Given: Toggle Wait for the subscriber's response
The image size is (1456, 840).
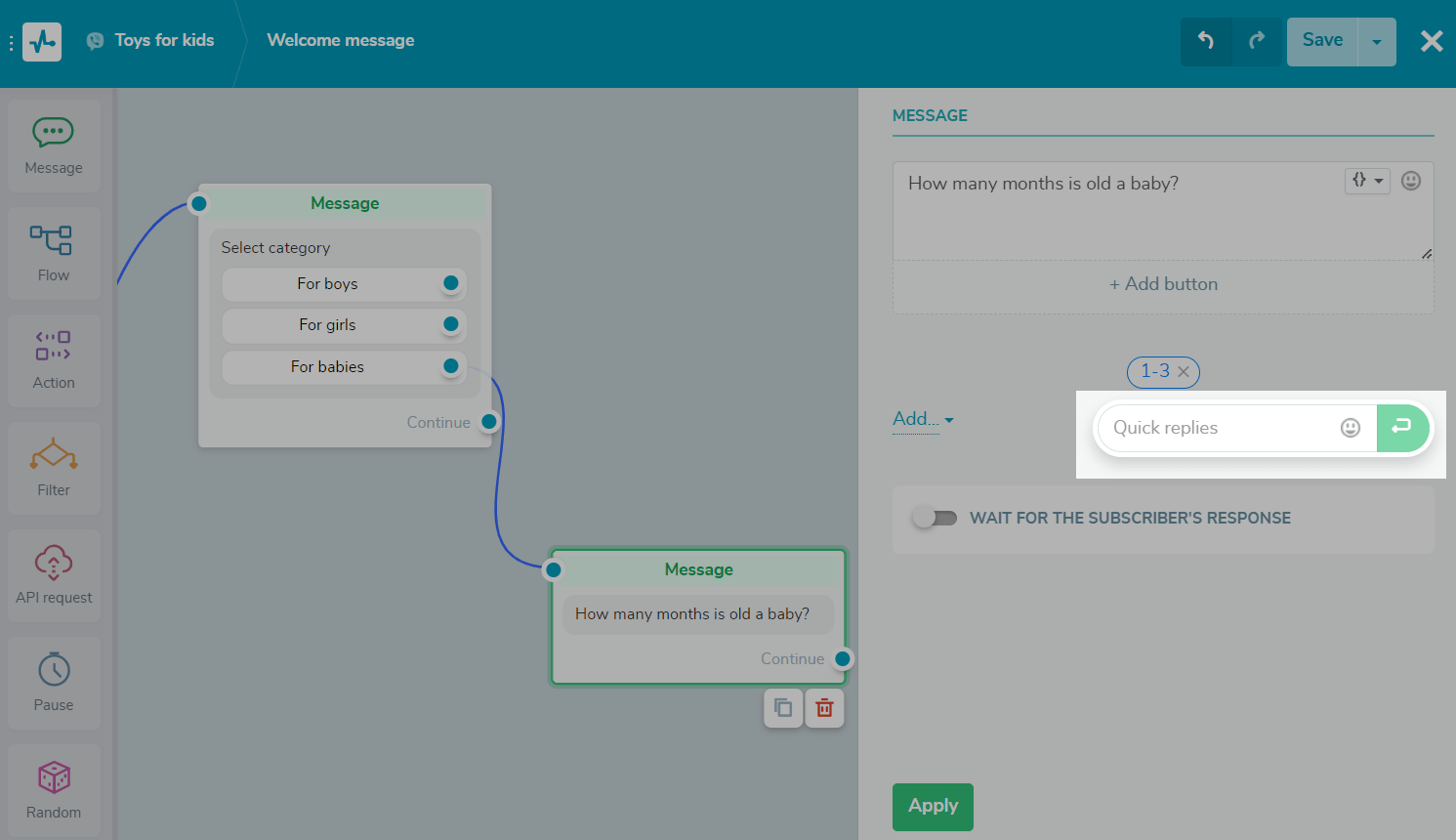Looking at the screenshot, I should click(x=936, y=518).
